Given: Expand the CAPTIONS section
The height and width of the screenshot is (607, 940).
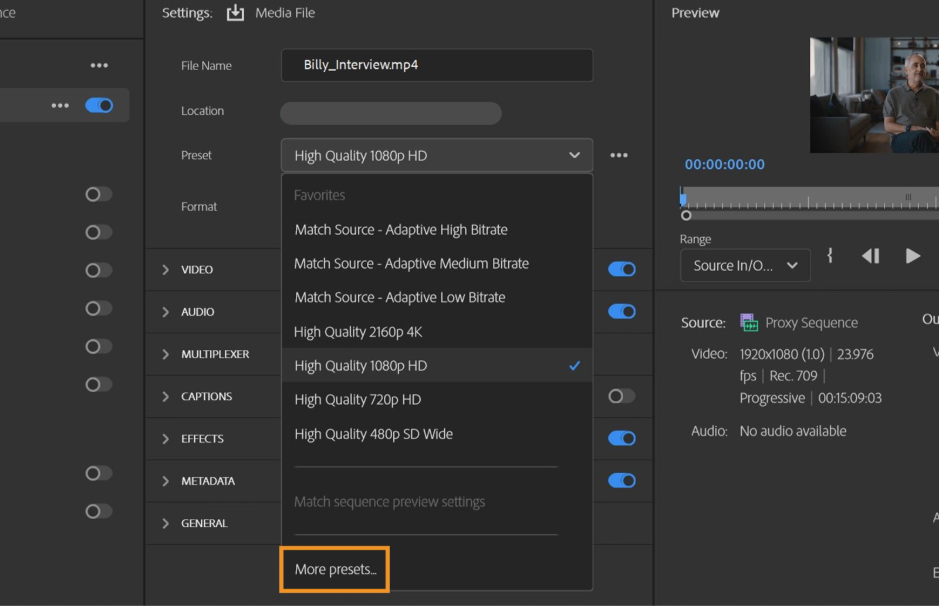Looking at the screenshot, I should (165, 397).
